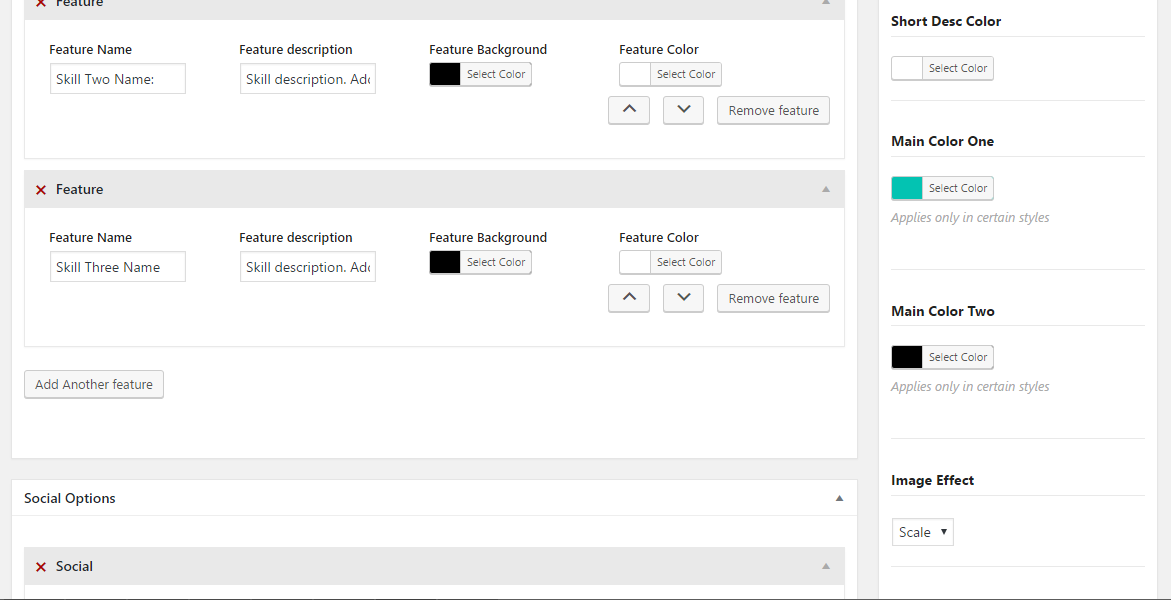
Task: Remove the Skill Two feature
Action: coord(773,110)
